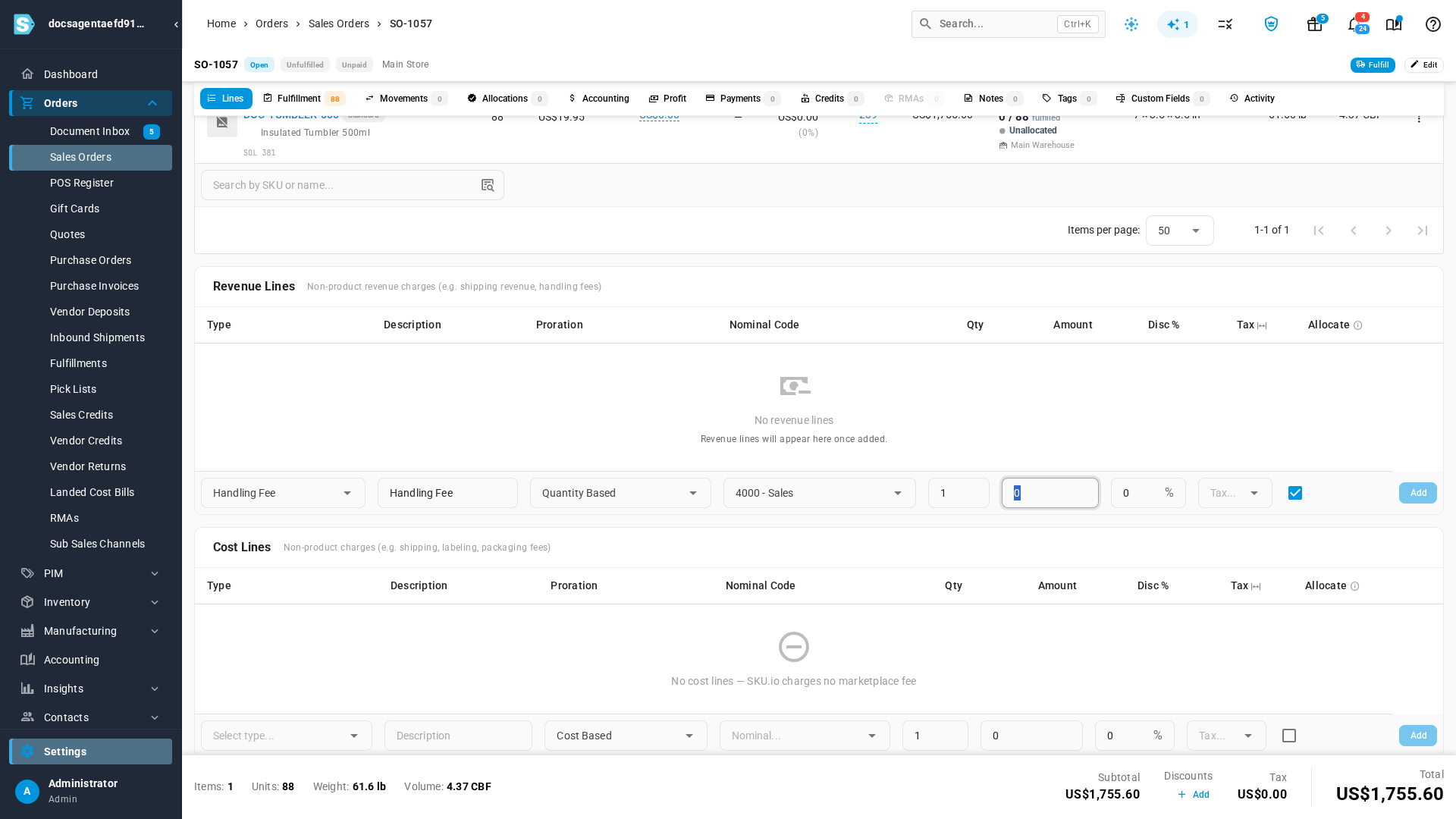Check the cost line Allocate checkbox
1456x819 pixels.
click(1288, 736)
